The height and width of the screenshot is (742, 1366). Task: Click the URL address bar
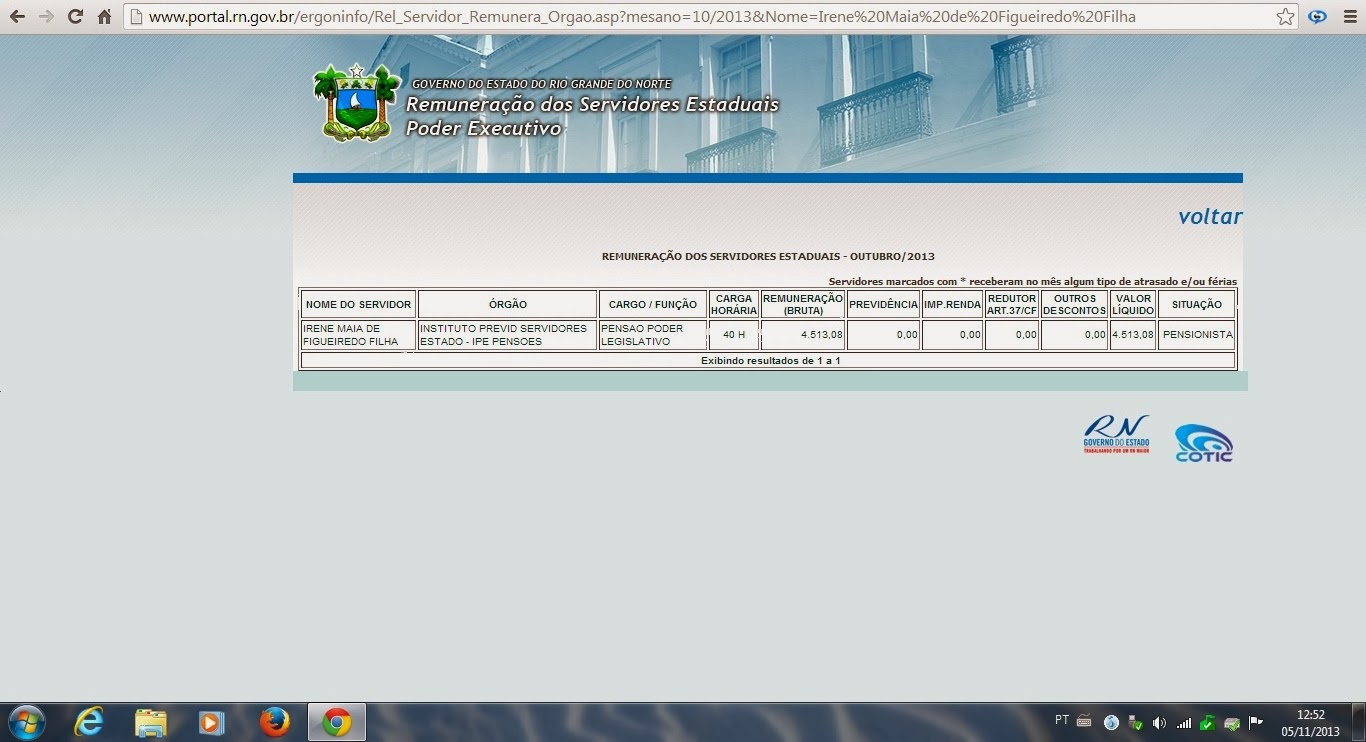(x=700, y=17)
